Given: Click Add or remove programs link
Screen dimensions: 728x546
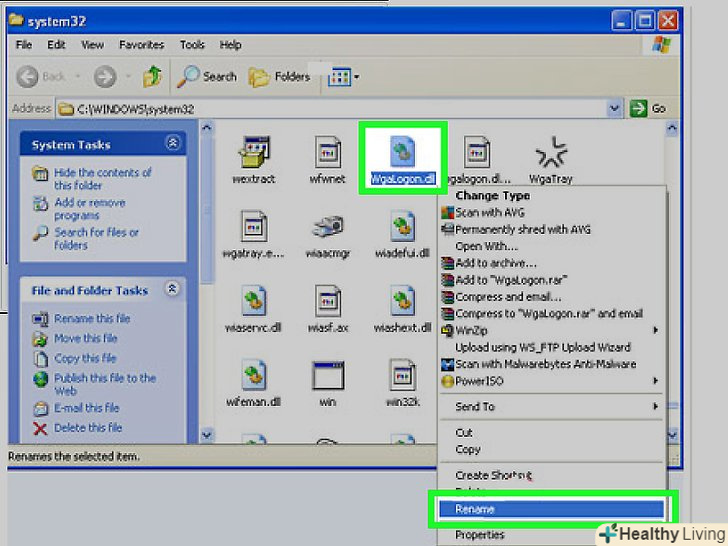Looking at the screenshot, I should point(90,209).
